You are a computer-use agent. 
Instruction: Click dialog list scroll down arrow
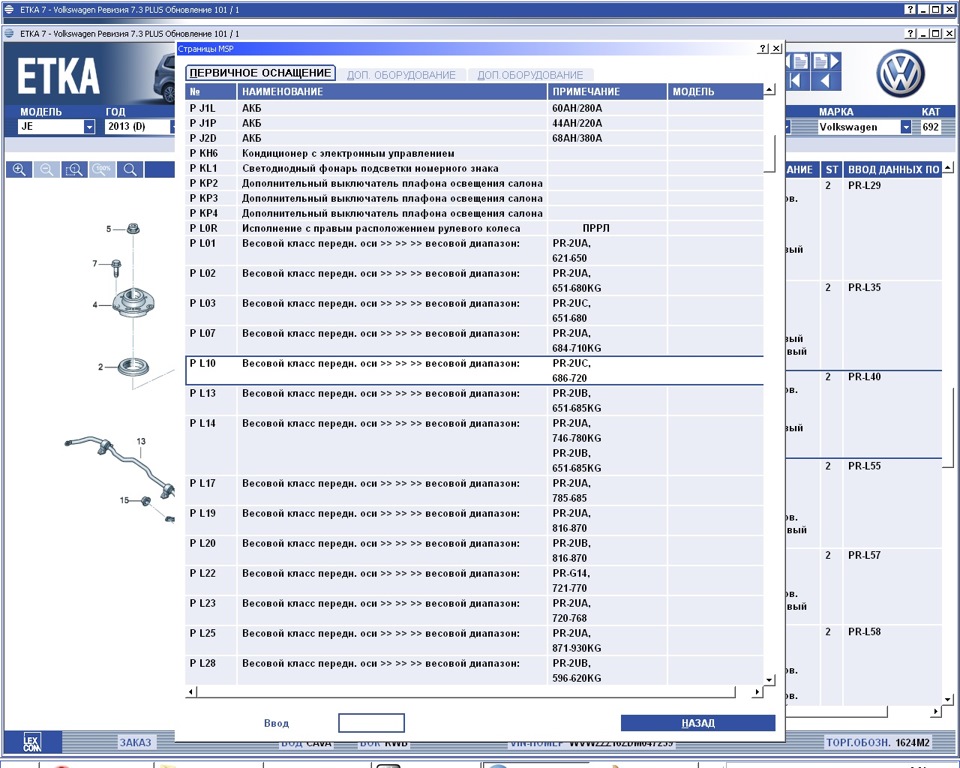770,680
